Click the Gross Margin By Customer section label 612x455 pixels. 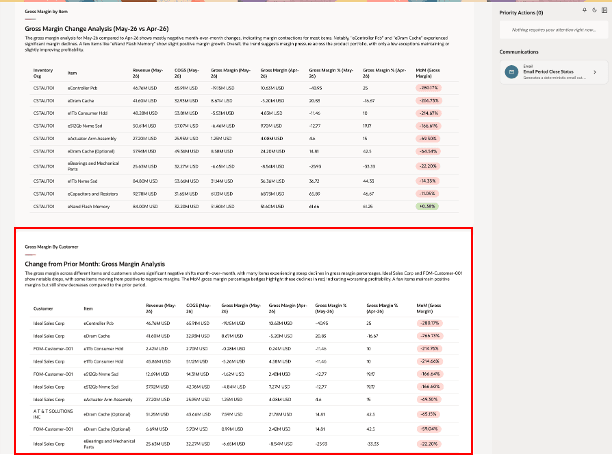[x=51, y=247]
